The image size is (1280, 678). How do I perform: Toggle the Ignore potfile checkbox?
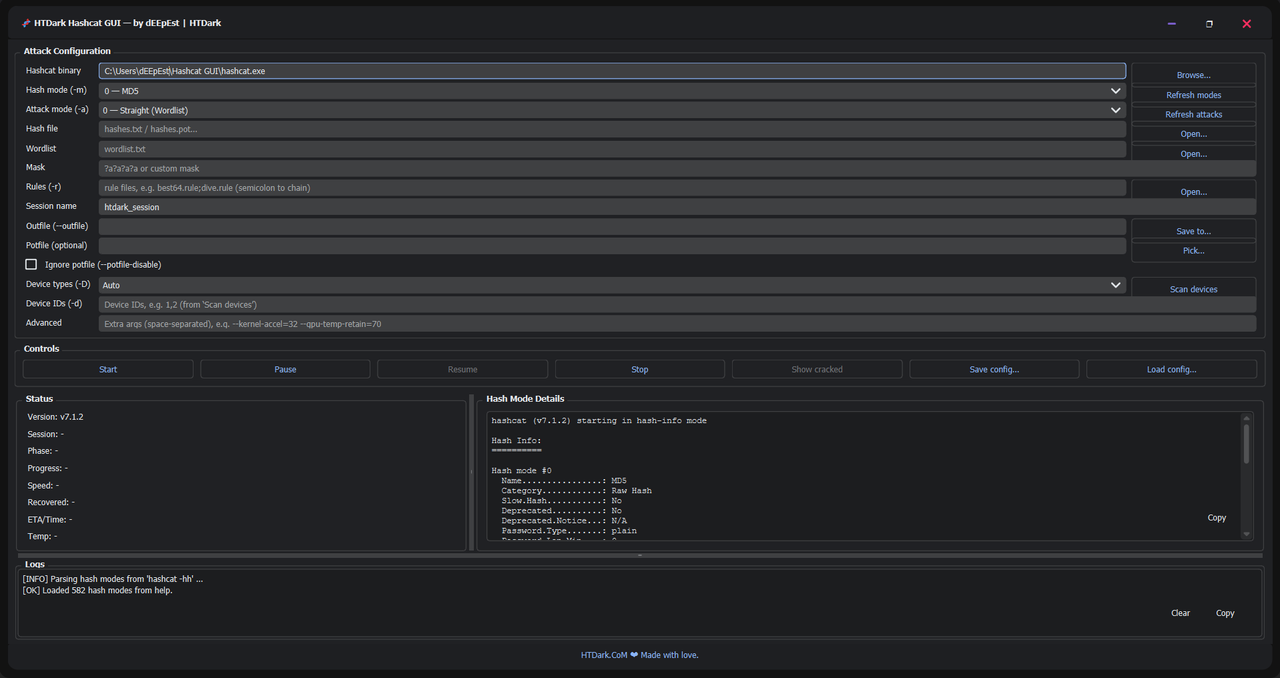point(31,265)
